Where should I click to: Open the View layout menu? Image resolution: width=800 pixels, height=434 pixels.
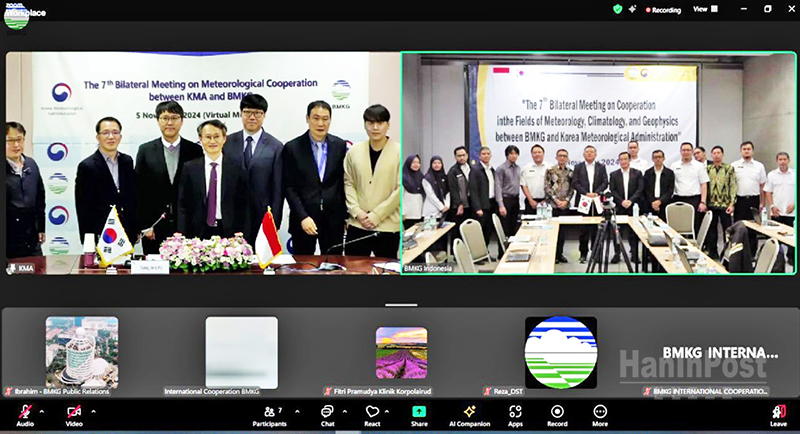tap(703, 9)
